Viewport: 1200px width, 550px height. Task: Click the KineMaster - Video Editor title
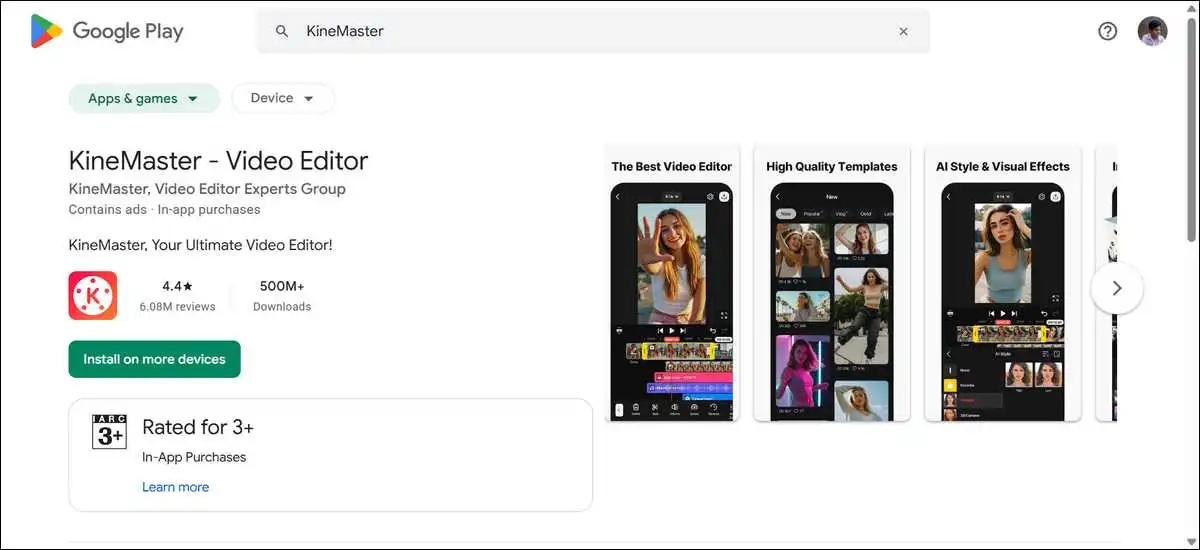218,160
